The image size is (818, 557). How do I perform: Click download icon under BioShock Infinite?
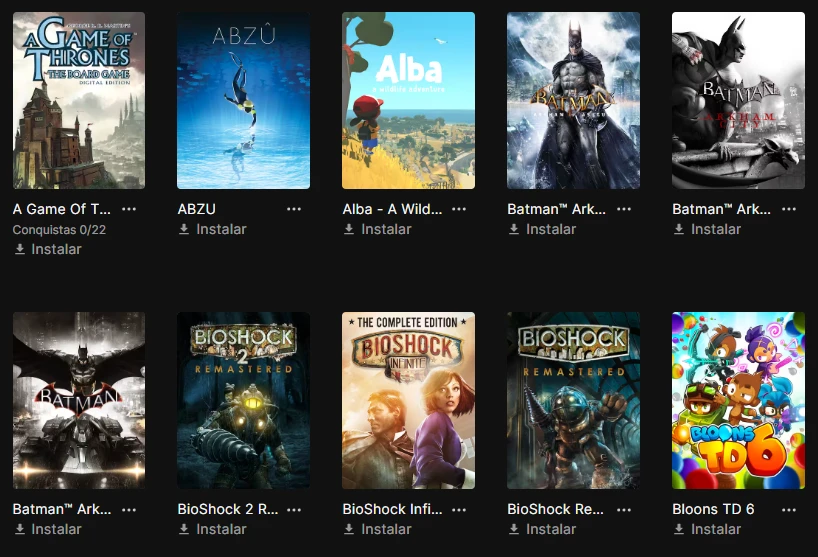[348, 529]
